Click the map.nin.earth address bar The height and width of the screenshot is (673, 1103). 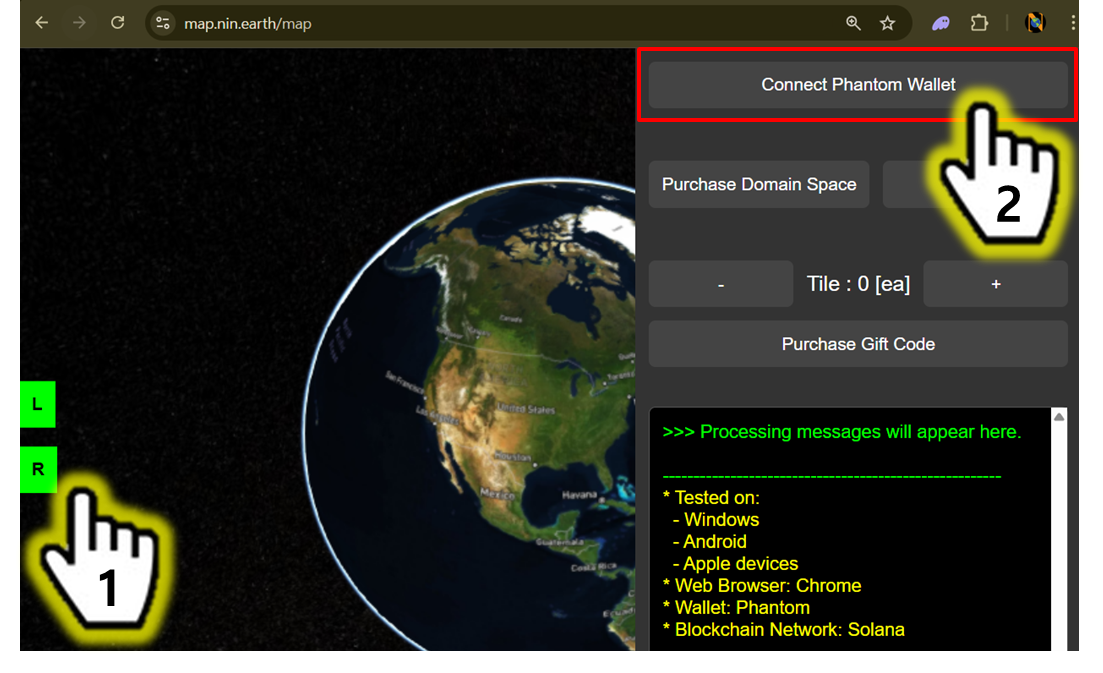click(x=500, y=23)
